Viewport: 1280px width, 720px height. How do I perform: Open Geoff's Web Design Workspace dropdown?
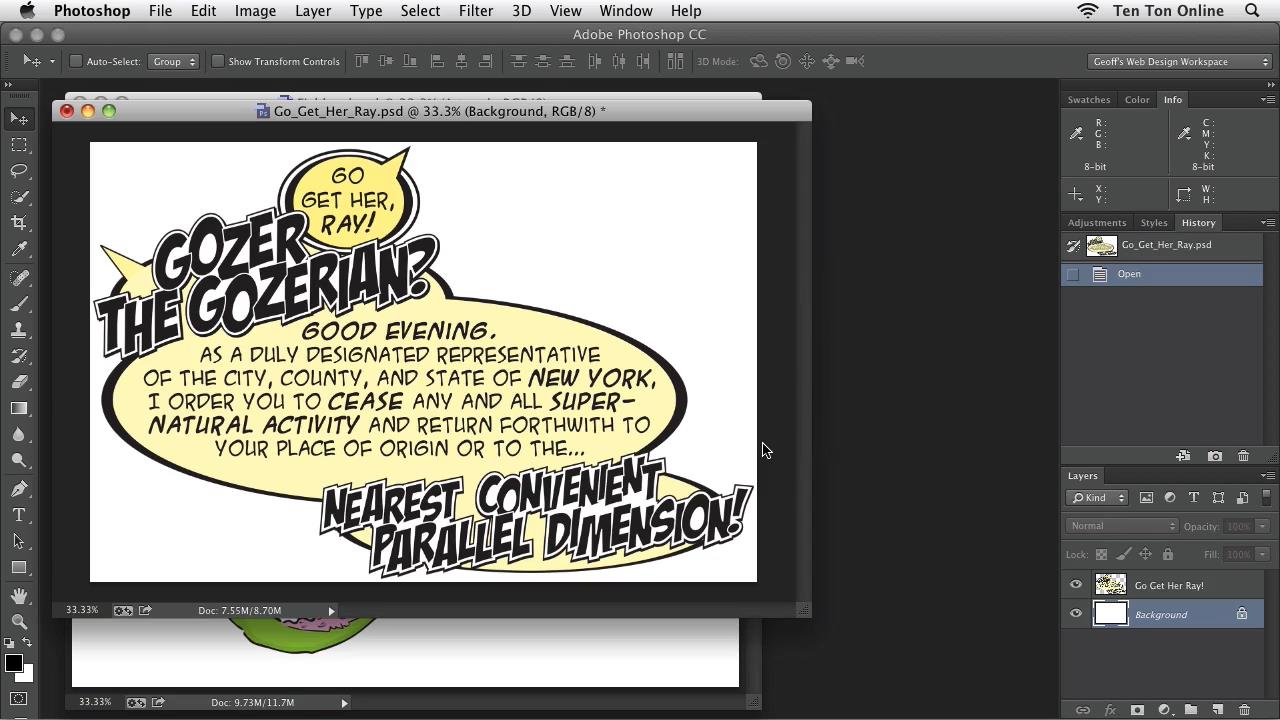click(1180, 61)
